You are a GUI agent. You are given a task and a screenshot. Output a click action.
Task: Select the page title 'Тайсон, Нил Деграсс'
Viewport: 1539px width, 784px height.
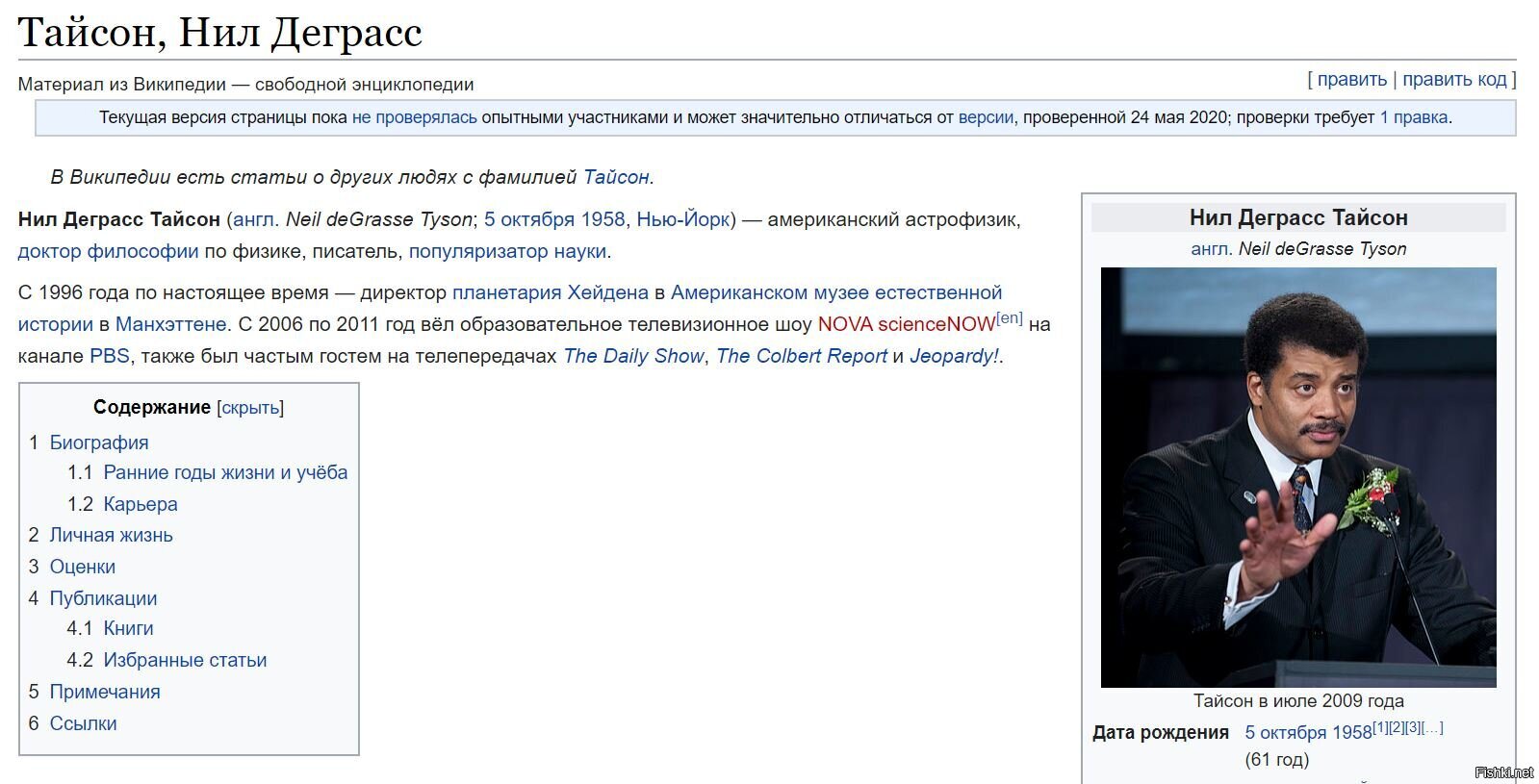[219, 33]
